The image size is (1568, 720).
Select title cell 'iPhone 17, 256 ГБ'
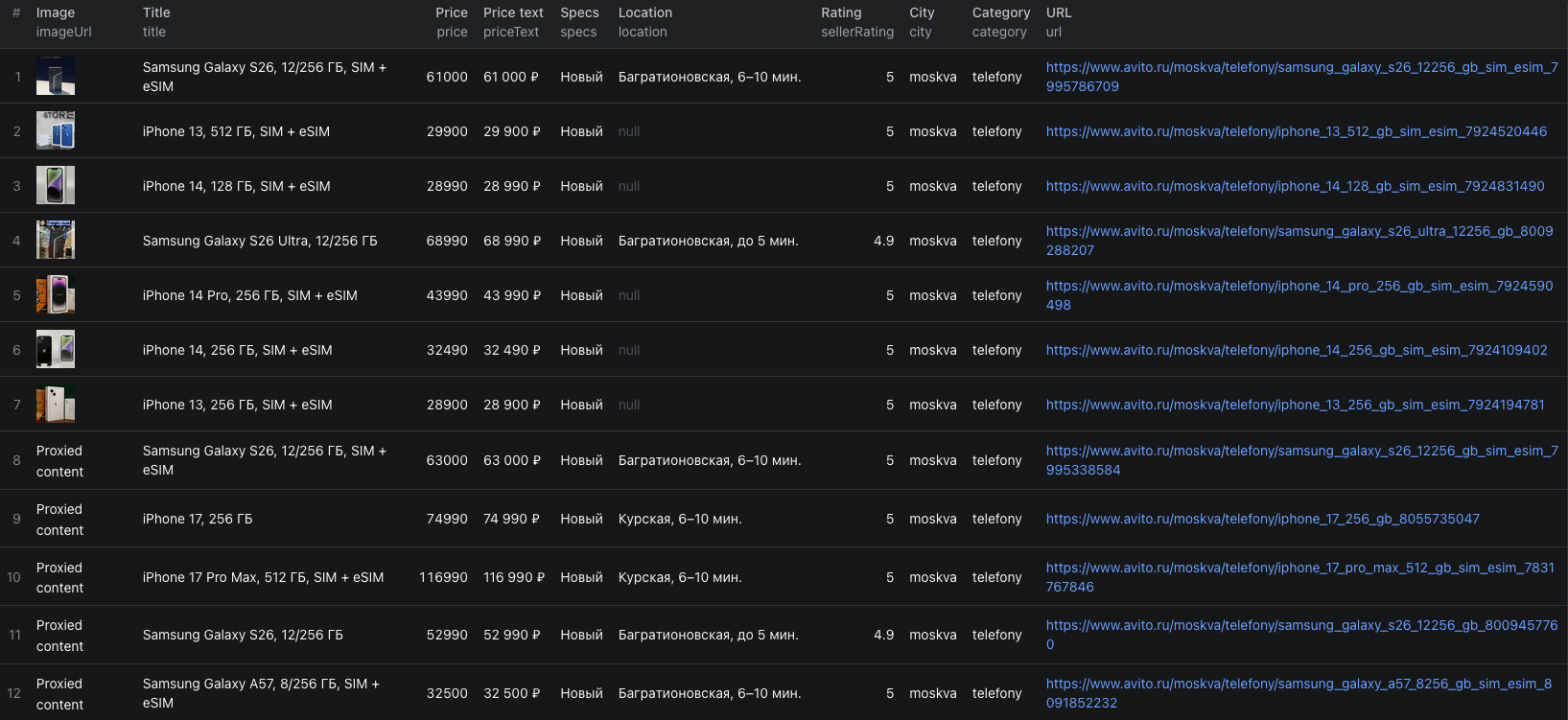(x=198, y=519)
